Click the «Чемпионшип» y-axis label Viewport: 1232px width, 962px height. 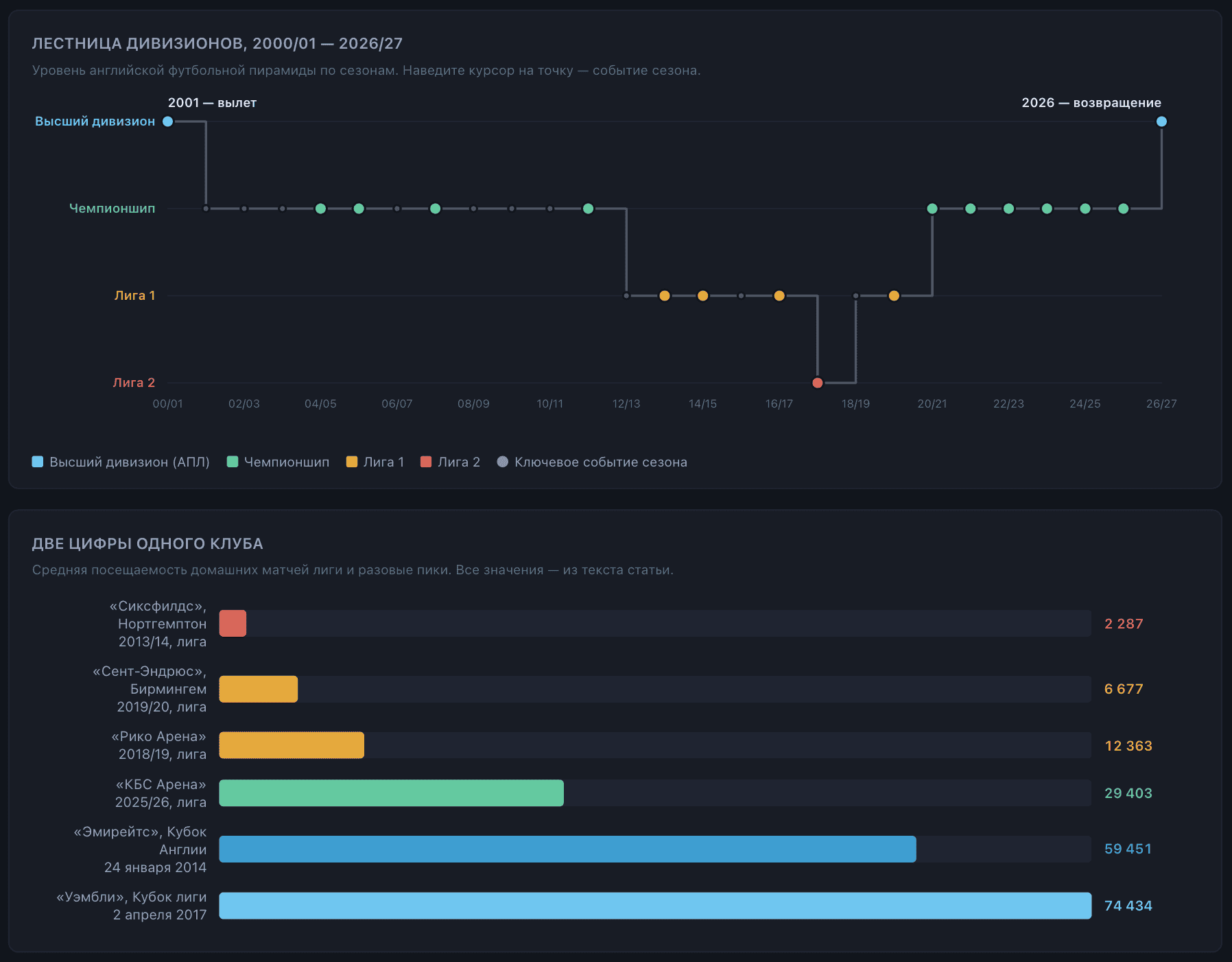112,209
